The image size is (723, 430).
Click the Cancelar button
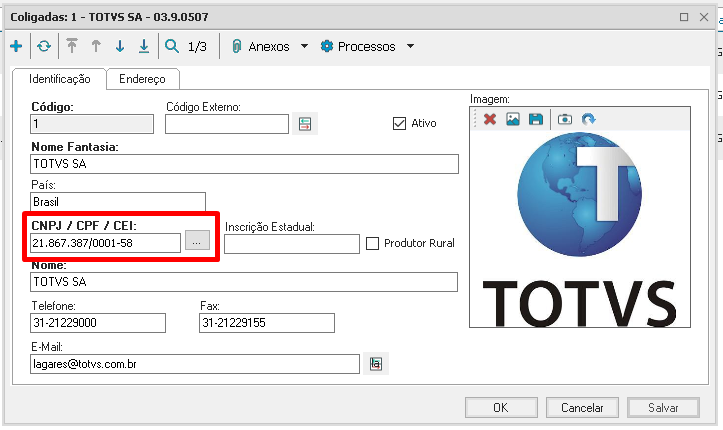coord(582,408)
